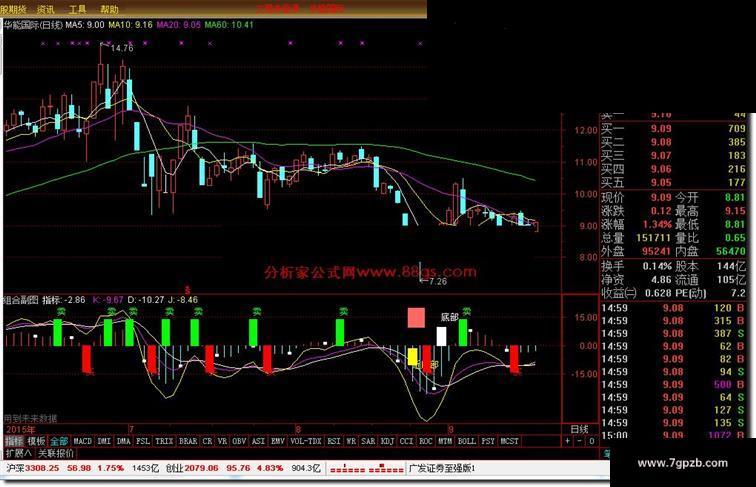
Task: Click the minus zoom button
Action: click(x=580, y=441)
